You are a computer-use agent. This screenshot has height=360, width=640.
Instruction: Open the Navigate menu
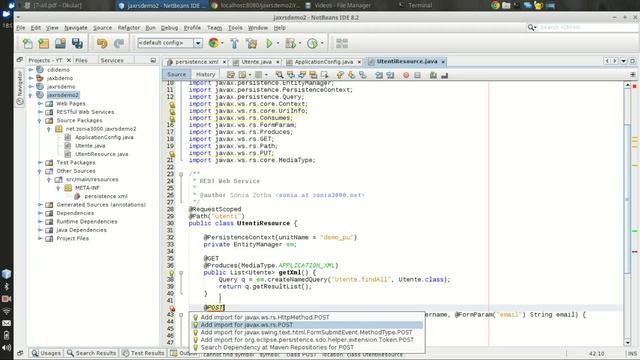pos(76,28)
